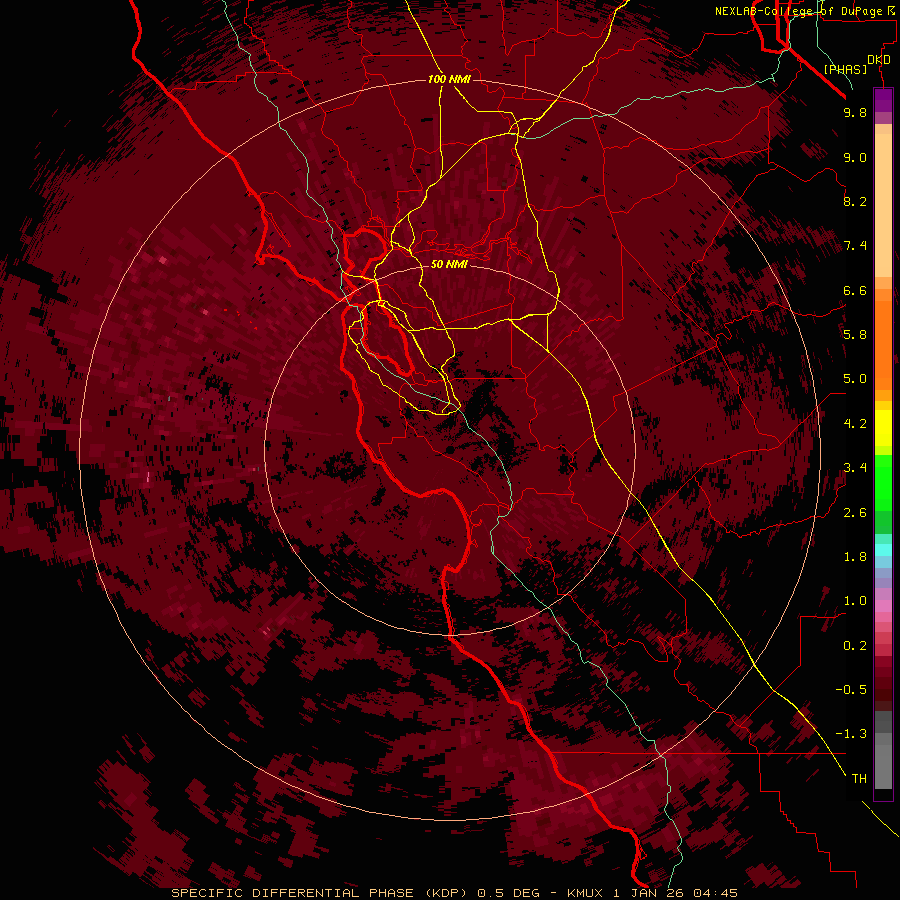Click the 3.4 scale value
Viewport: 900px width, 900px height.
pos(855,468)
